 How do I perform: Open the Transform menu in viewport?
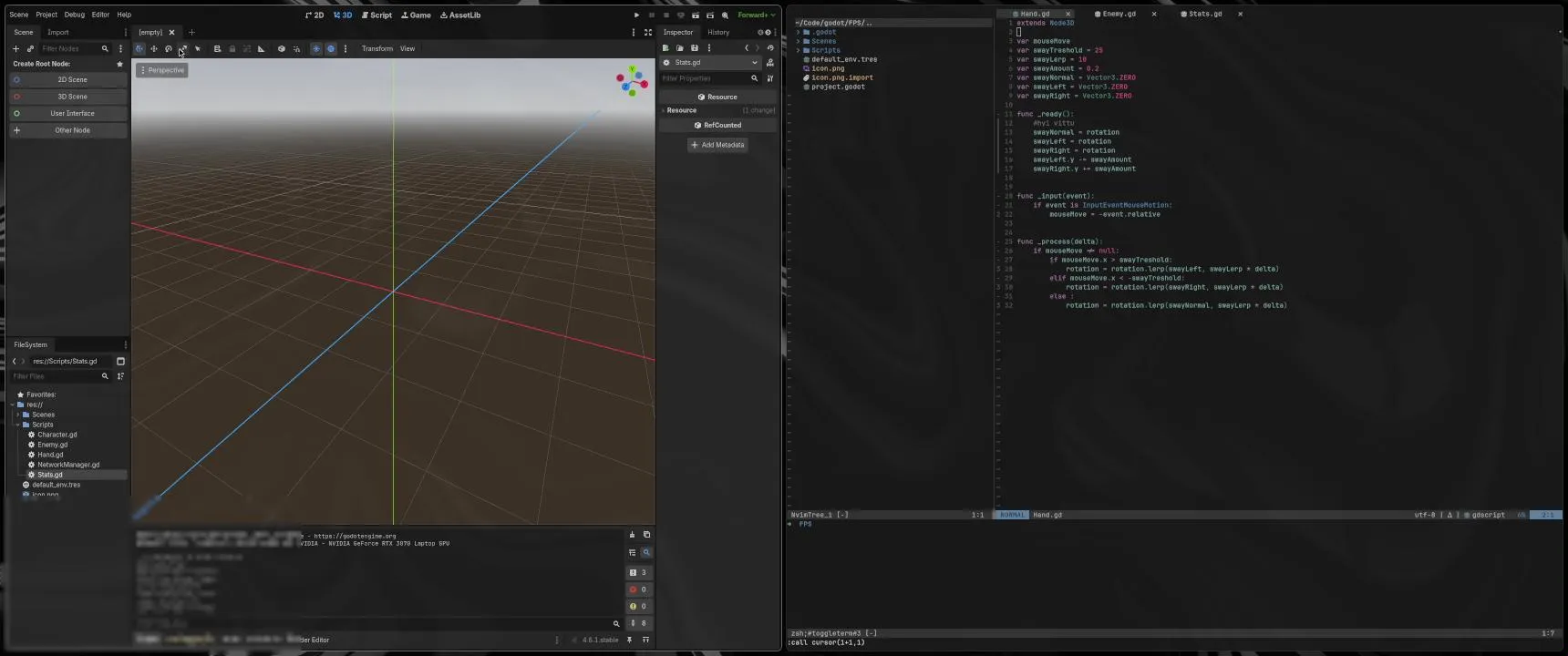click(x=377, y=48)
